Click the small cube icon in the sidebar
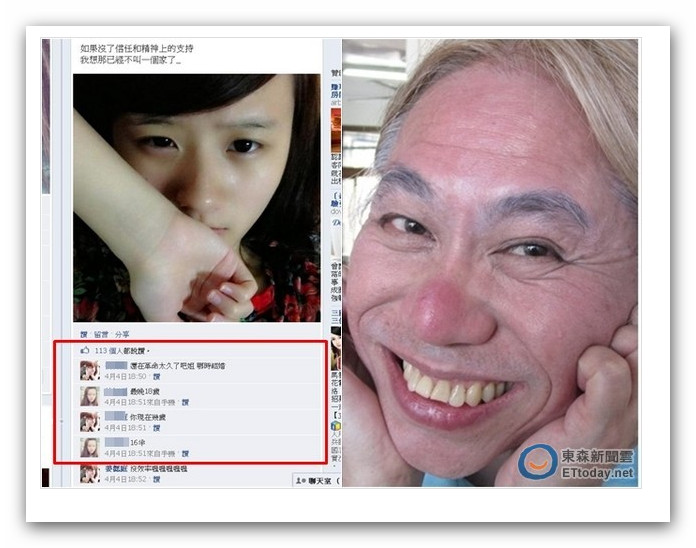696x548 pixels. [336, 426]
